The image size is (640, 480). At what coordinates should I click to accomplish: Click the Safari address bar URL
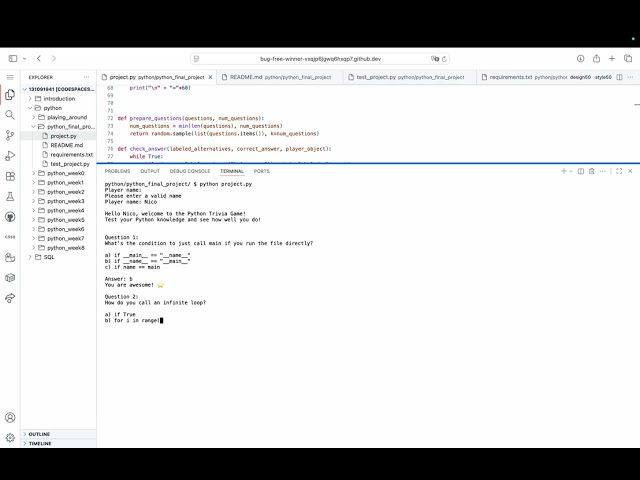pyautogui.click(x=320, y=59)
